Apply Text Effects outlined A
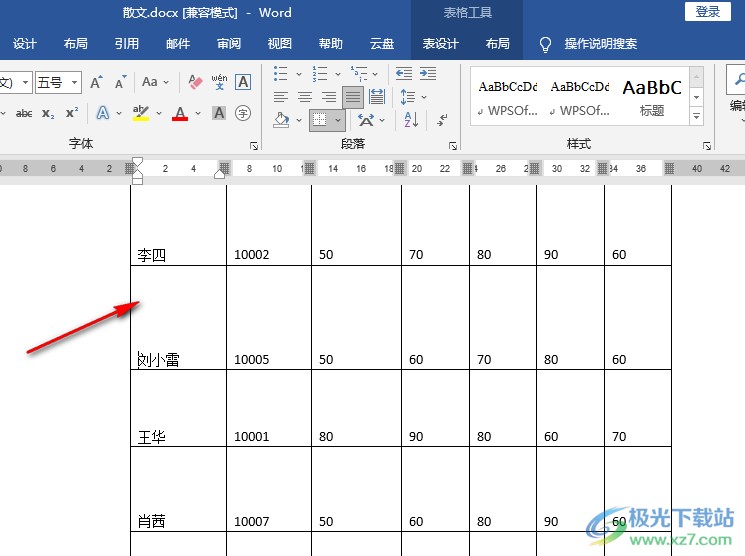The height and width of the screenshot is (556, 745). [x=103, y=113]
